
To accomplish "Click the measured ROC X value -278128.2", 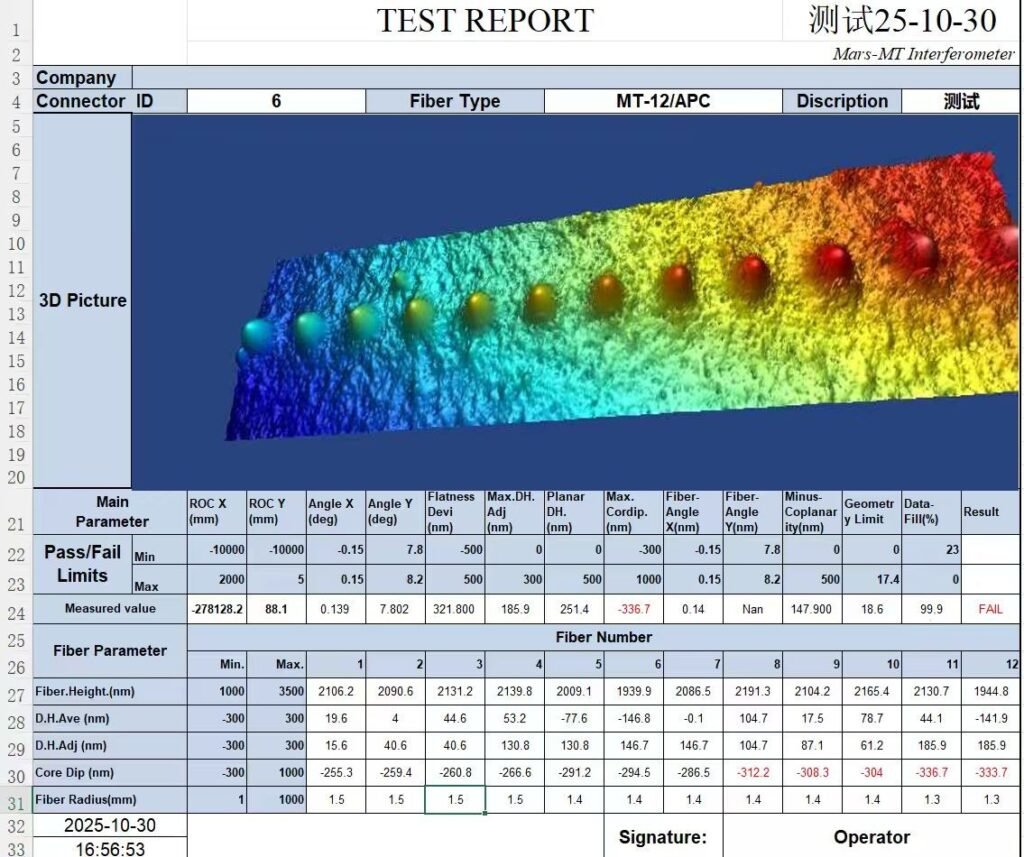I will coord(216,608).
